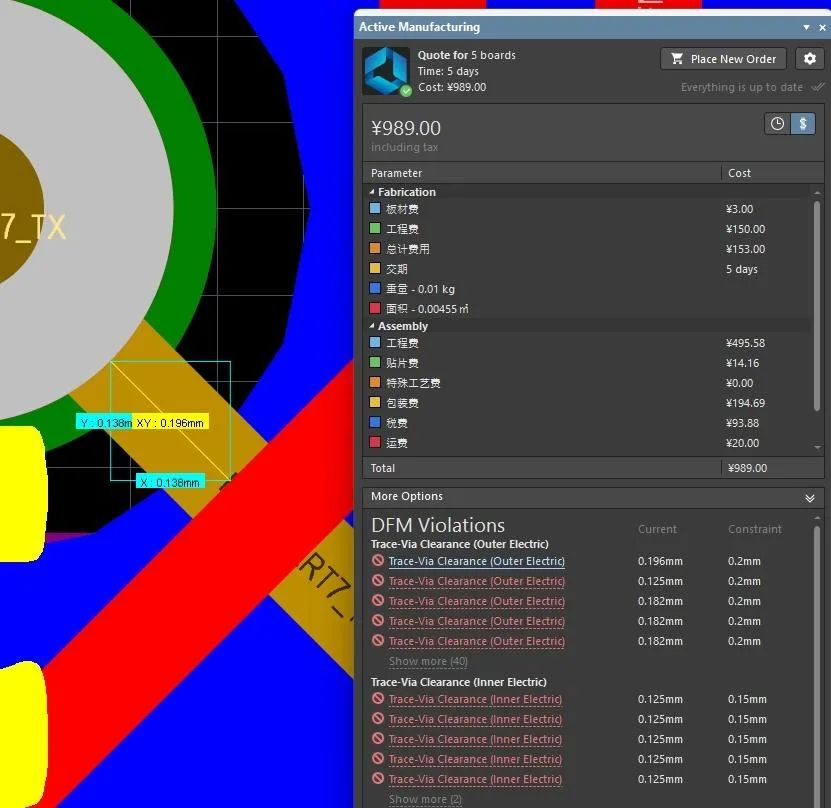Show more (40) outer electric violations
This screenshot has width=831, height=808.
[x=428, y=661]
